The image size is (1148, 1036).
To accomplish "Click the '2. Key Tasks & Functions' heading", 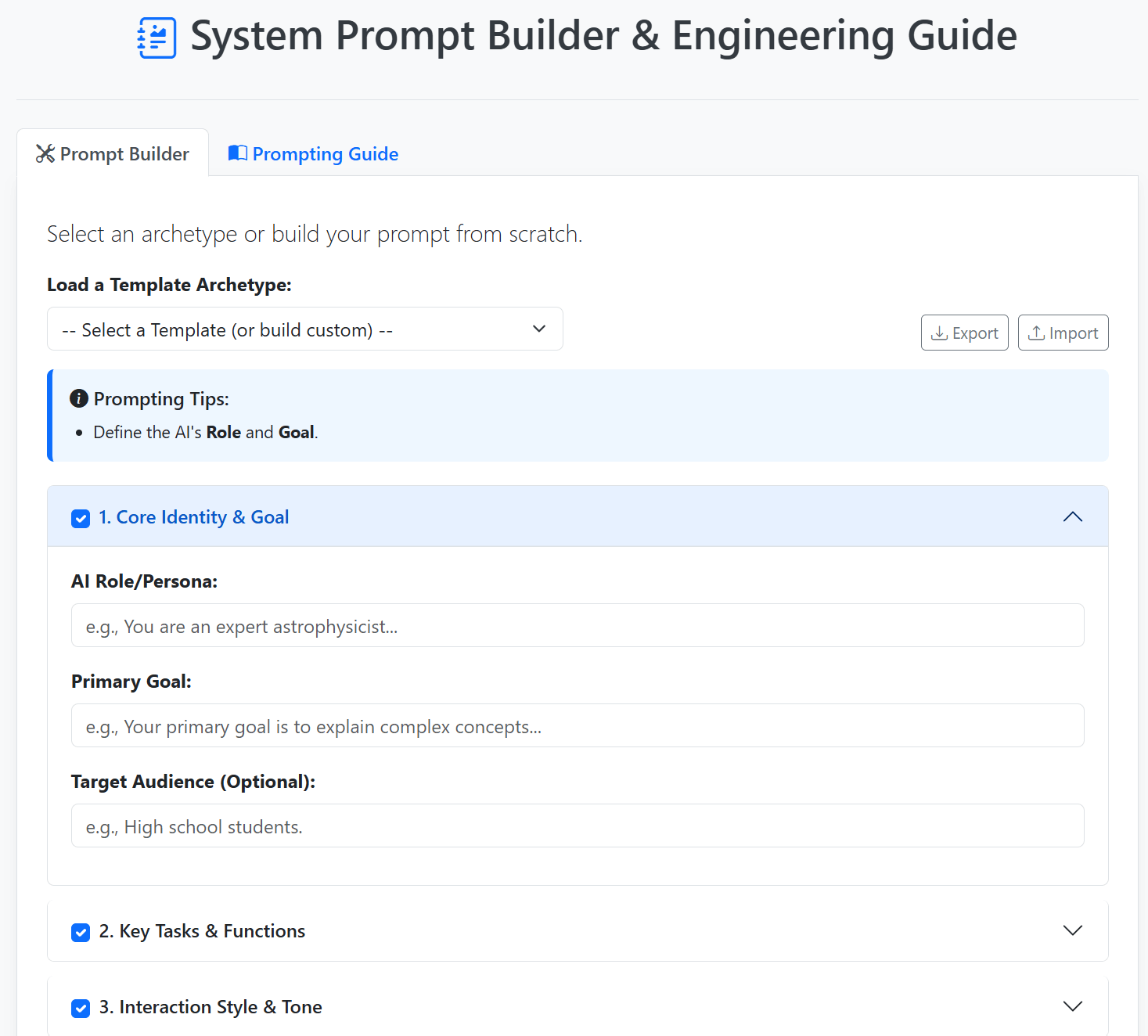I will pyautogui.click(x=202, y=931).
